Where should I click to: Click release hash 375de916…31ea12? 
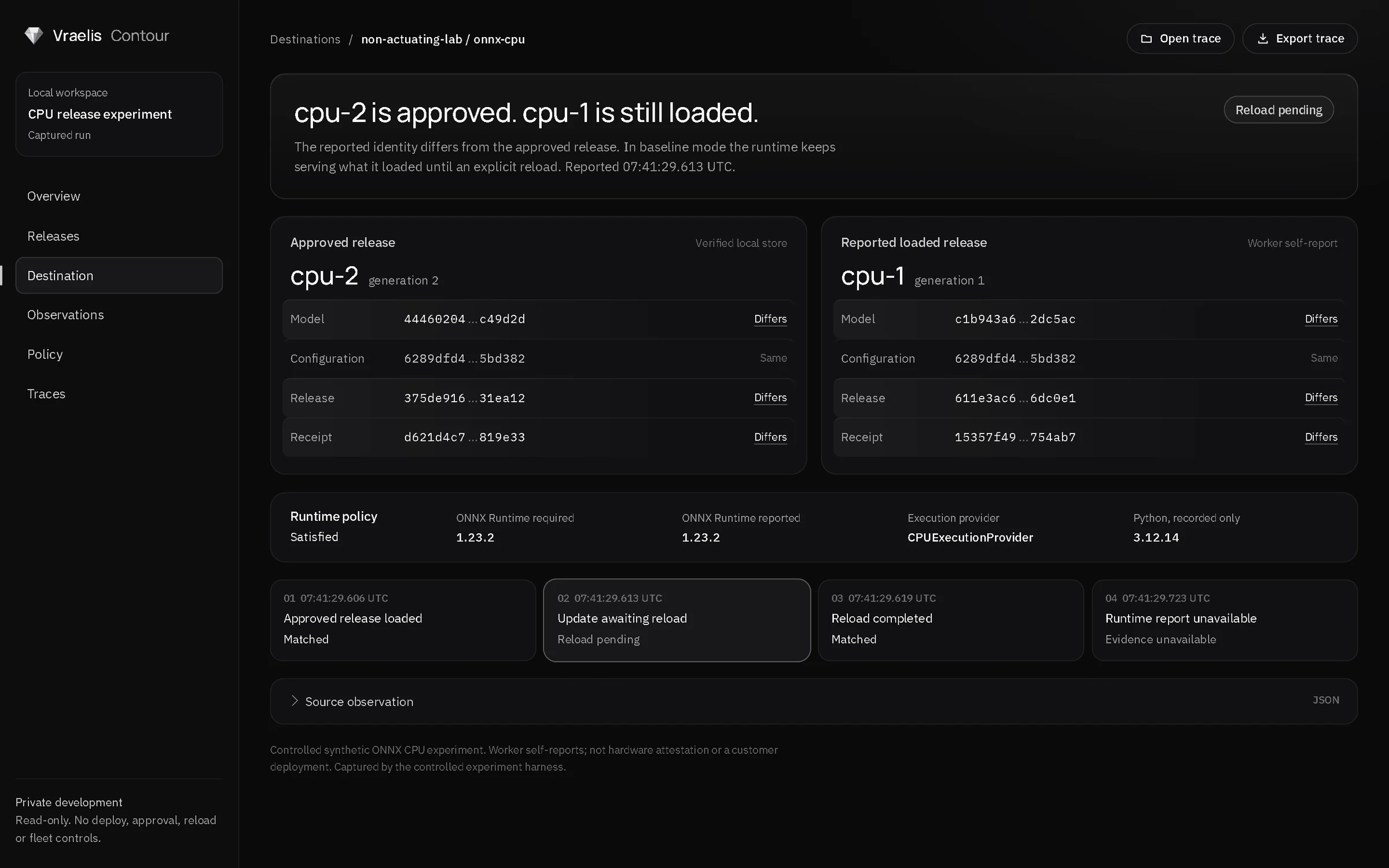point(464,398)
